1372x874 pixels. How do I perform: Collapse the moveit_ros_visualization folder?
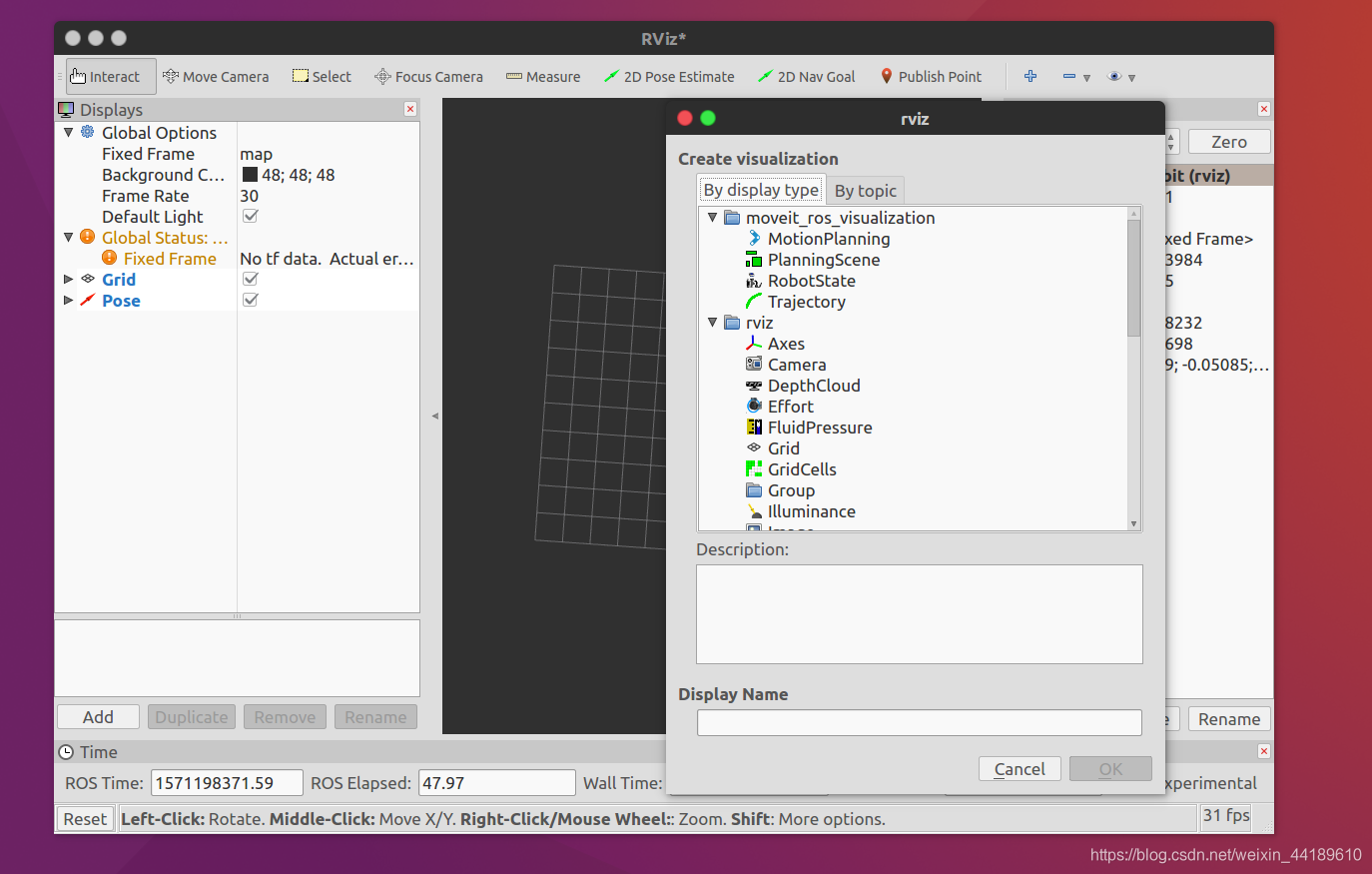[712, 217]
